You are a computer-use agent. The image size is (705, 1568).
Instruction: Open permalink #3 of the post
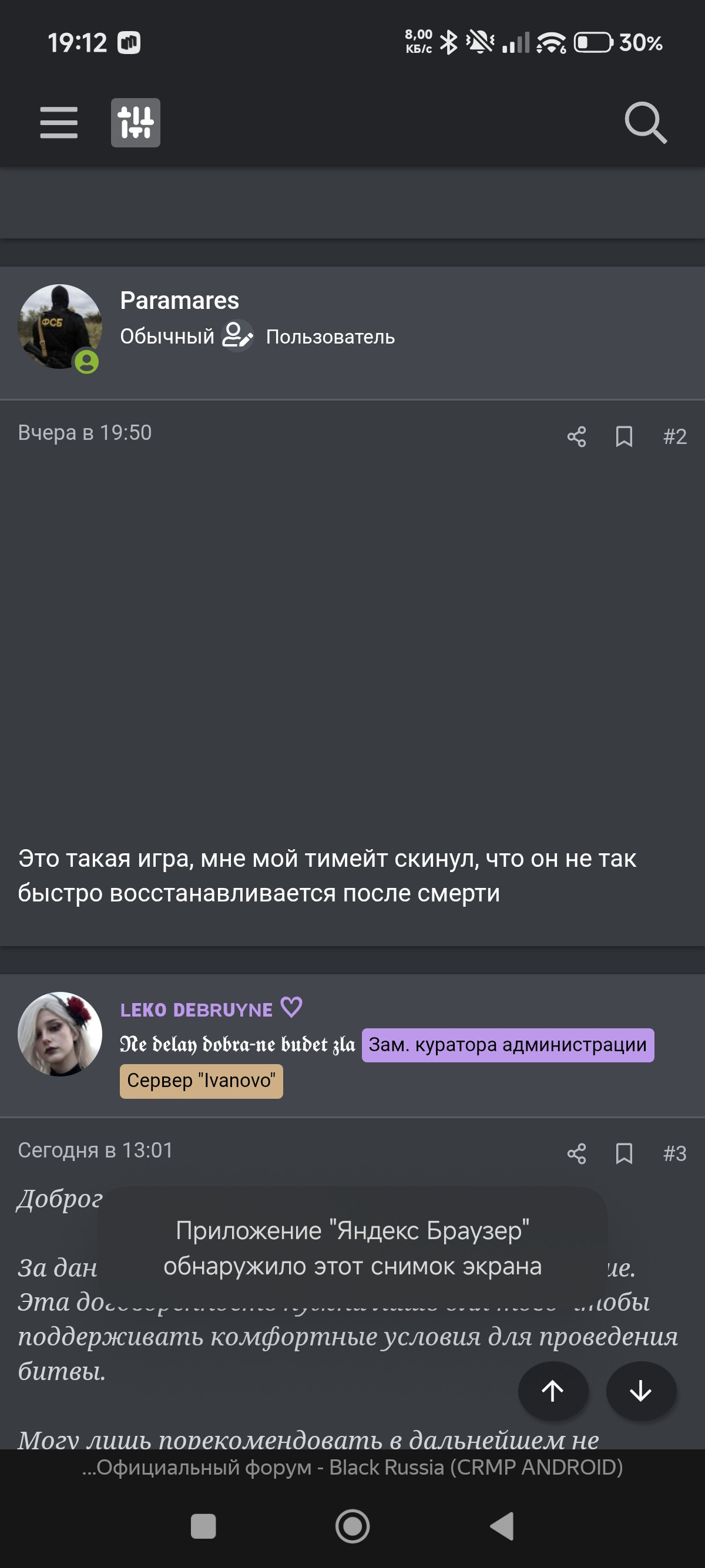point(674,1153)
